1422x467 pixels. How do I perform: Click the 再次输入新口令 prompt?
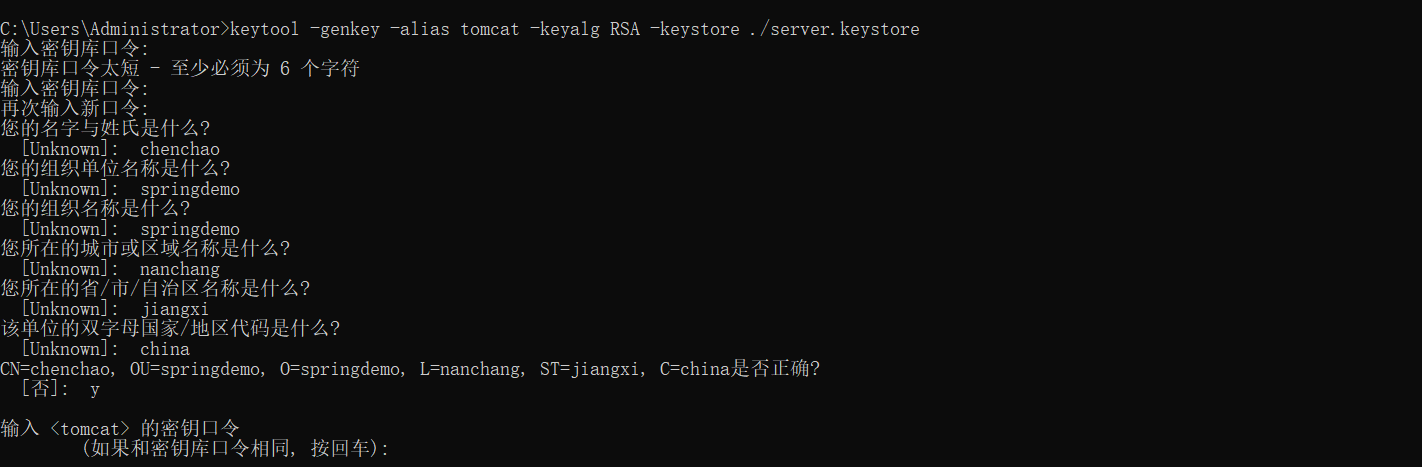click(75, 109)
